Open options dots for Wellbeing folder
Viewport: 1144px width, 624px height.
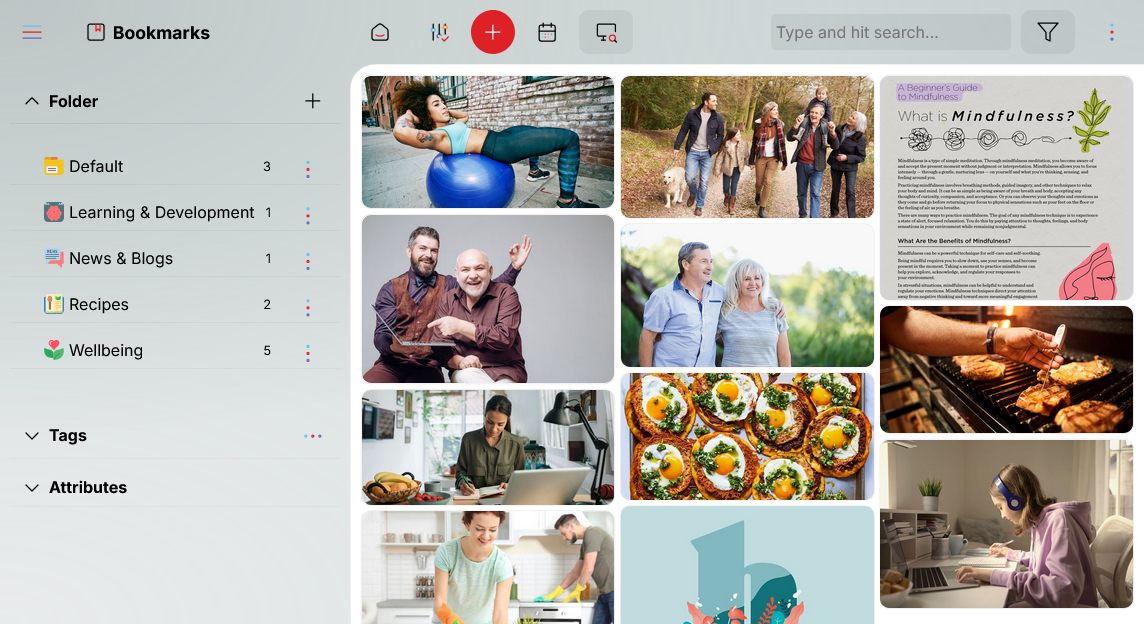(307, 352)
